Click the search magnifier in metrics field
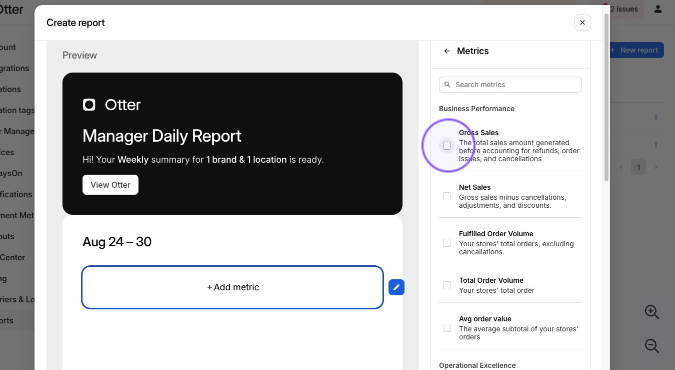 pyautogui.click(x=447, y=84)
